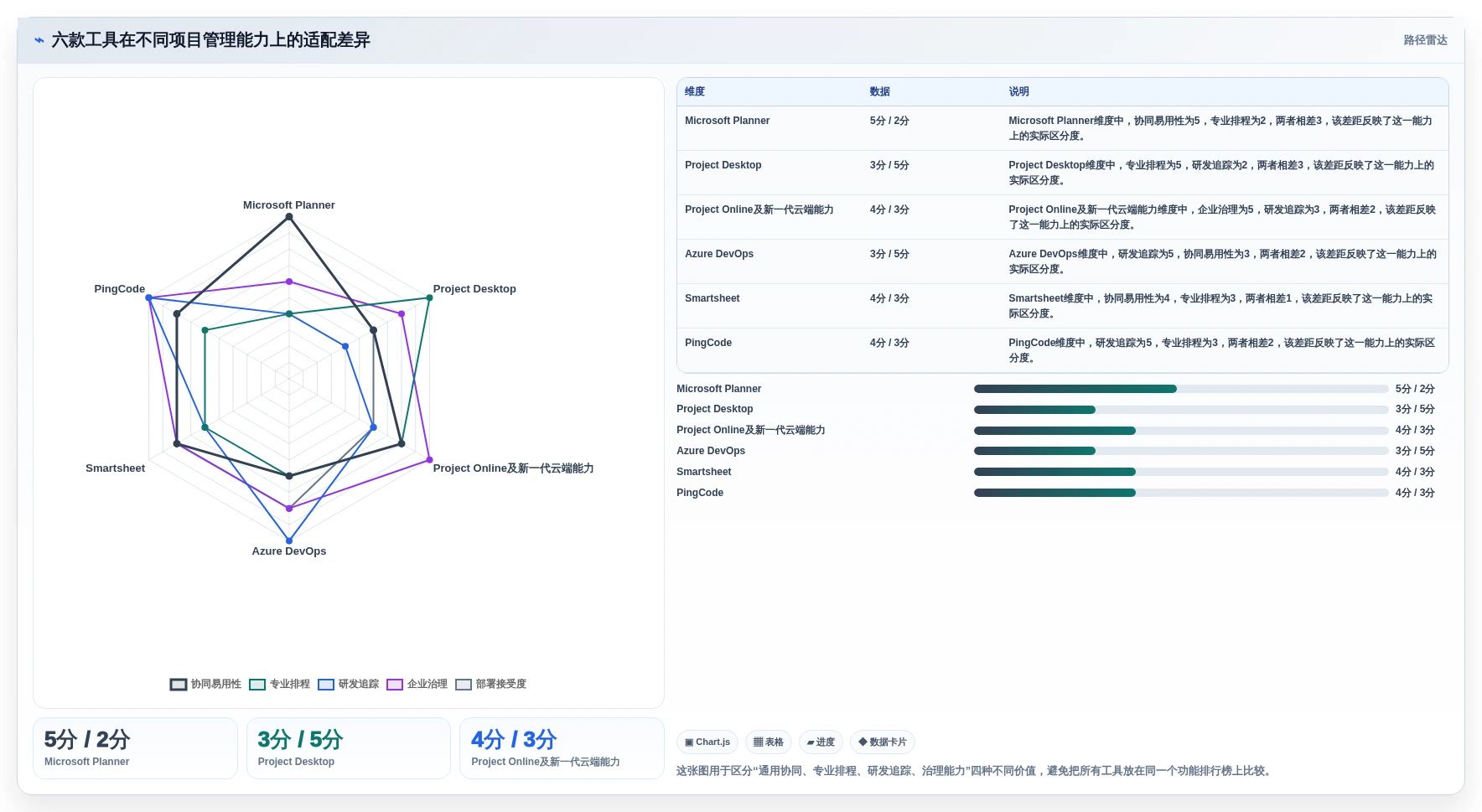Toggle the 研发追踪 legend series
Viewport: 1482px width, 812px height.
(x=348, y=684)
